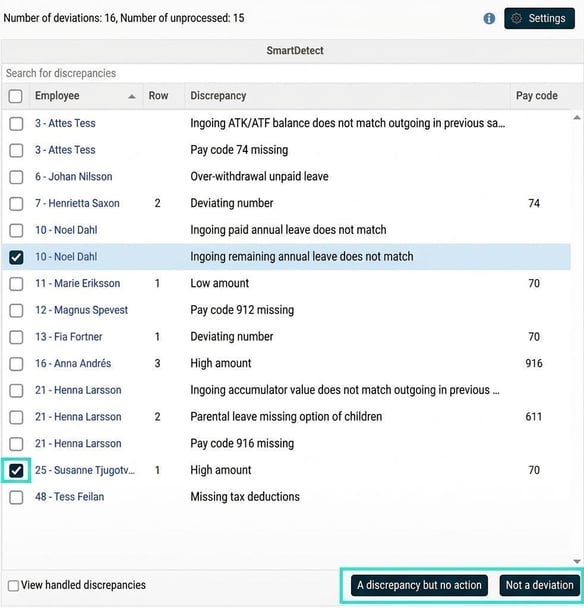Toggle the select-all header checkbox
The height and width of the screenshot is (608, 584).
point(16,96)
